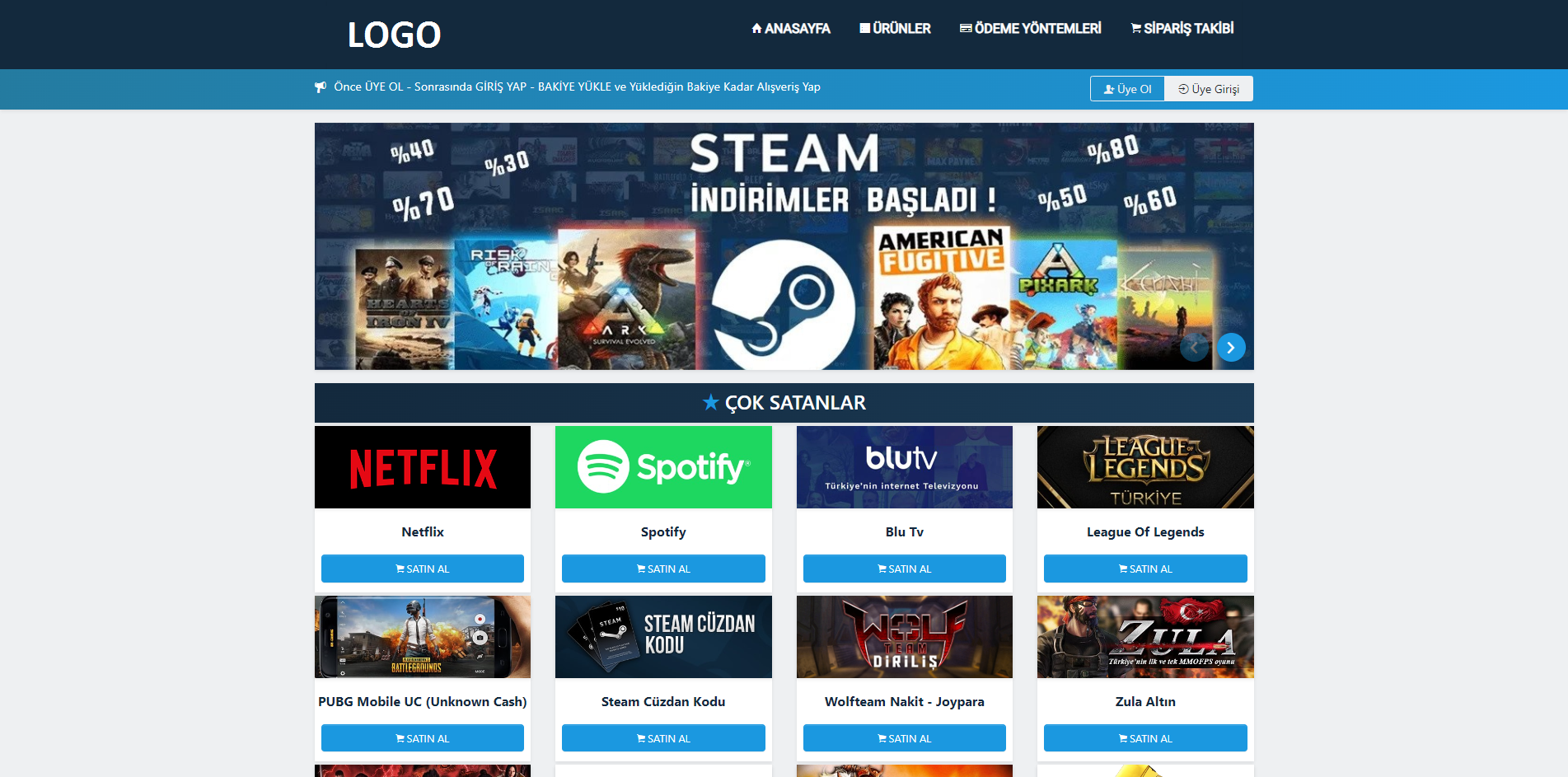Click SATIN AL under Netflix
The image size is (1568, 777).
423,569
